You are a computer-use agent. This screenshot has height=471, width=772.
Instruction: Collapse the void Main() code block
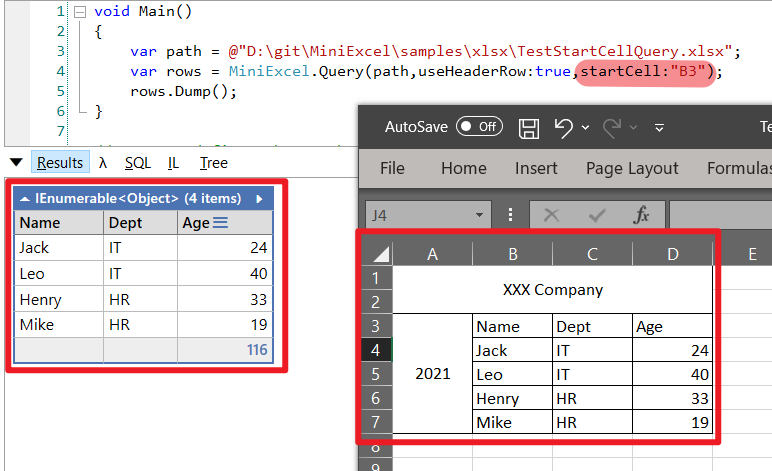pyautogui.click(x=79, y=13)
